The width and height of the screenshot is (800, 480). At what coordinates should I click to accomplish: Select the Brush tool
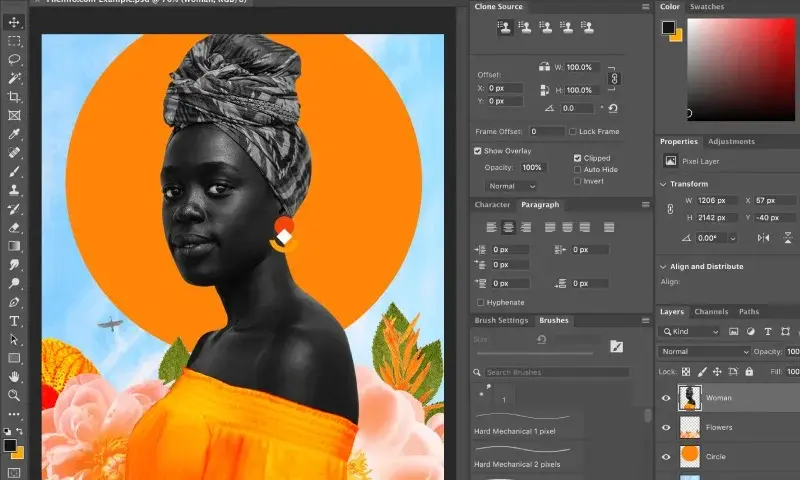tap(14, 171)
